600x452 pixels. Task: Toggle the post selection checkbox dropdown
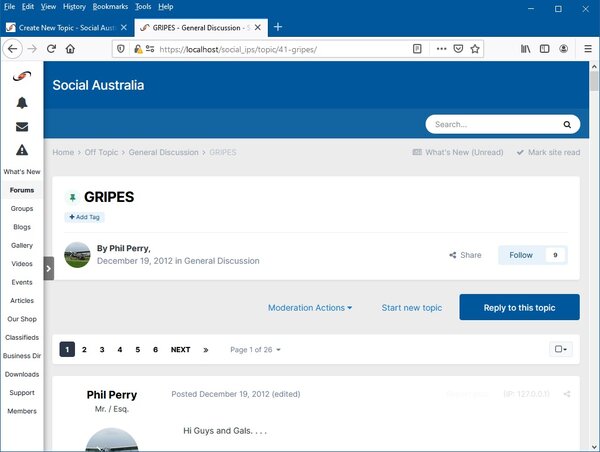point(561,349)
